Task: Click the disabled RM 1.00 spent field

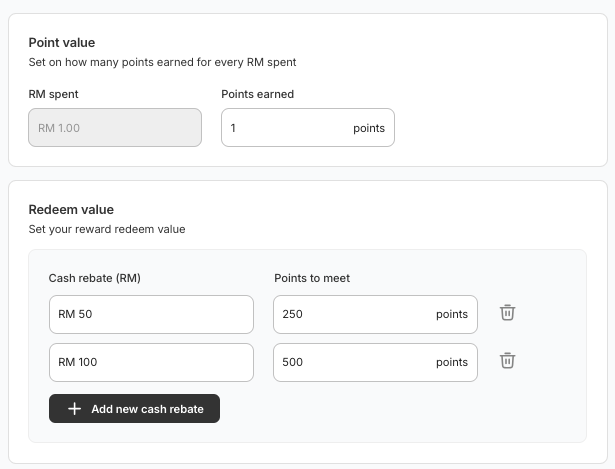Action: pyautogui.click(x=115, y=128)
